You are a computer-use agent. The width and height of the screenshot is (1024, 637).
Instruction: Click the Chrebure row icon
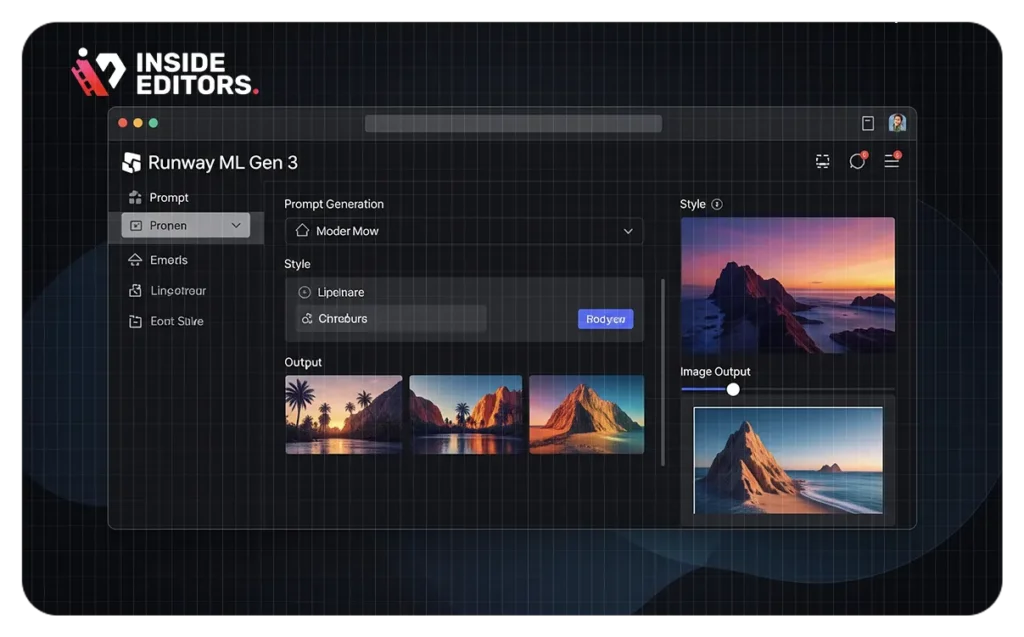tap(307, 319)
